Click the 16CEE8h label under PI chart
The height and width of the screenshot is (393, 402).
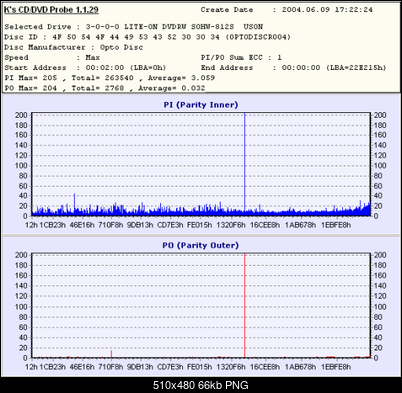[x=265, y=225]
